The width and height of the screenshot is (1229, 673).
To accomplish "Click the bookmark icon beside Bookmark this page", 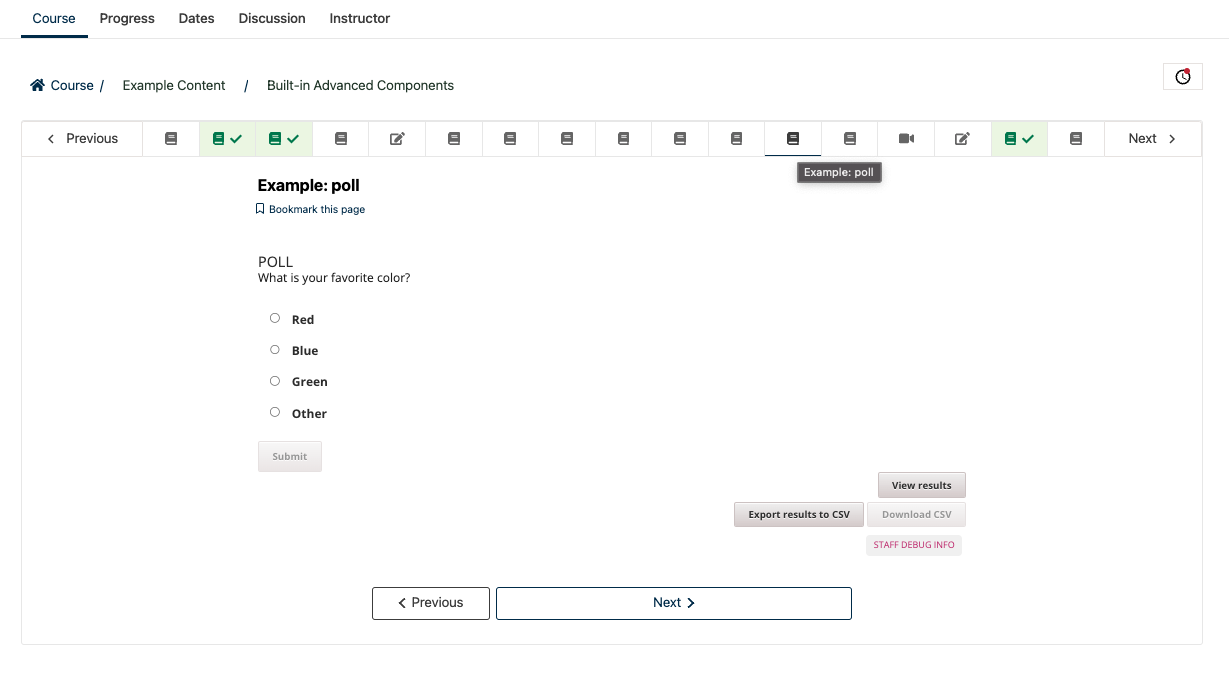I will (x=260, y=209).
